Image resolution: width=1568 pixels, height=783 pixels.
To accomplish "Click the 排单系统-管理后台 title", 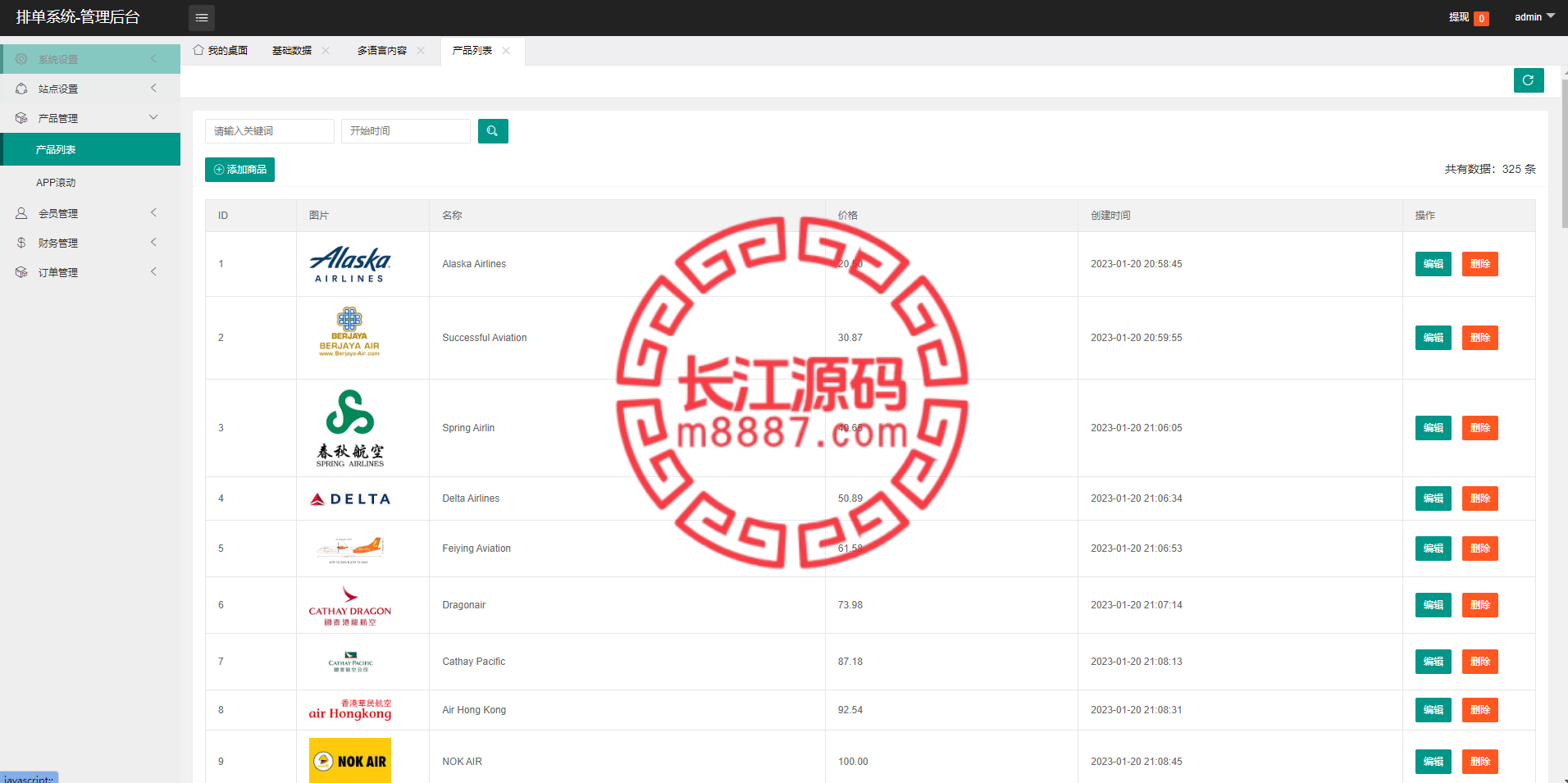I will tap(78, 17).
